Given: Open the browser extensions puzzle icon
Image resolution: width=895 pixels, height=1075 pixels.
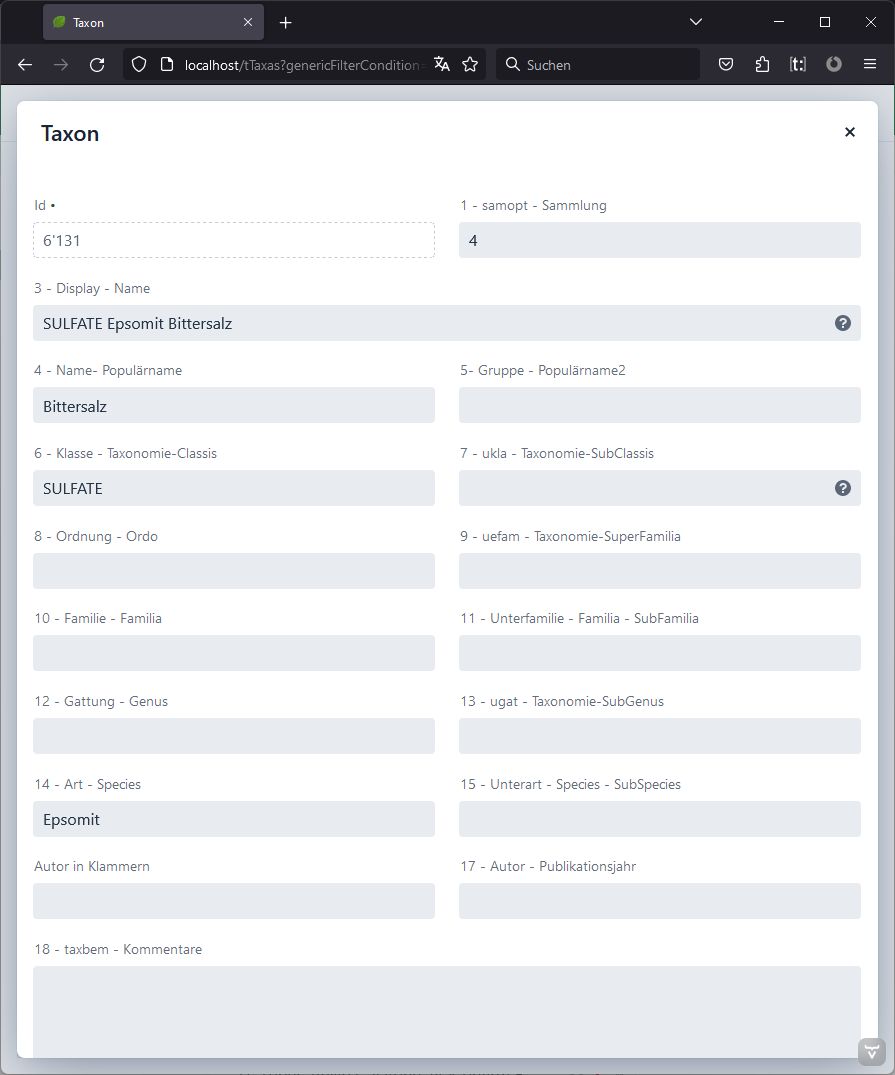Looking at the screenshot, I should (x=762, y=64).
